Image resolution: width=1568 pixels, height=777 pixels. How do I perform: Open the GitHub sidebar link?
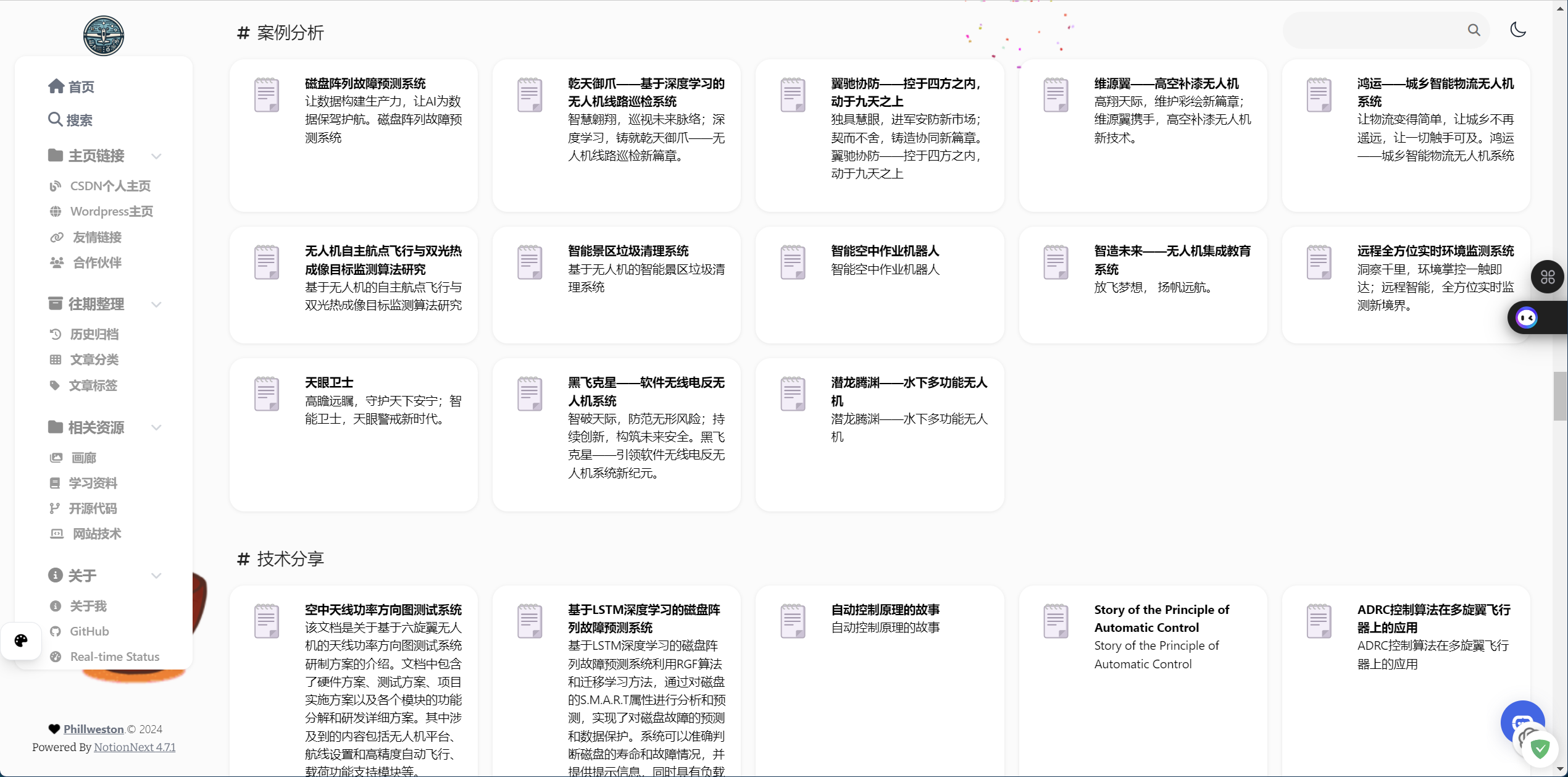click(89, 631)
